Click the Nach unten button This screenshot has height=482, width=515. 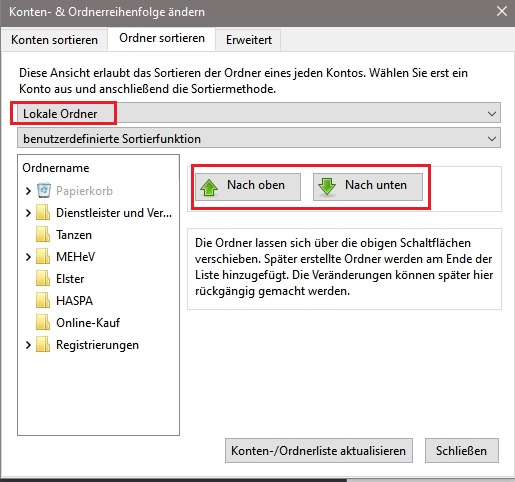[368, 186]
